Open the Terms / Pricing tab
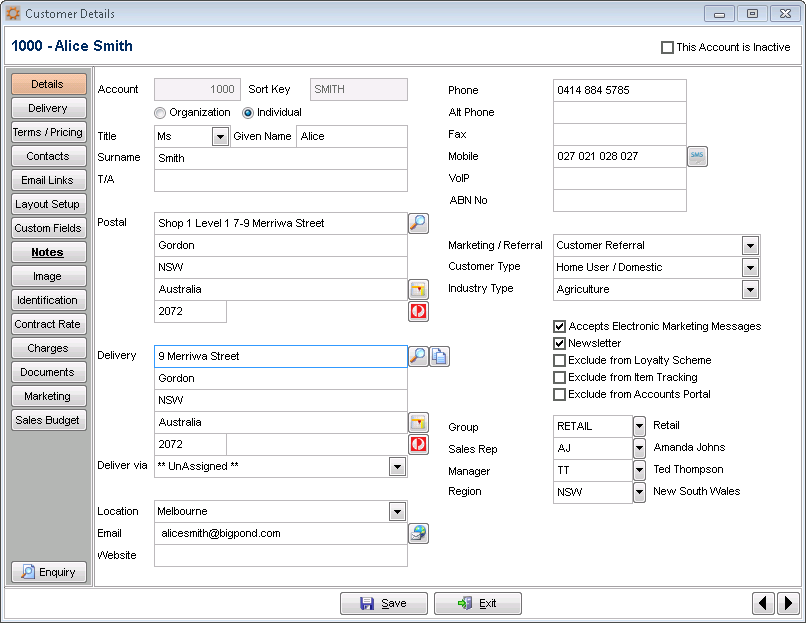 point(48,132)
